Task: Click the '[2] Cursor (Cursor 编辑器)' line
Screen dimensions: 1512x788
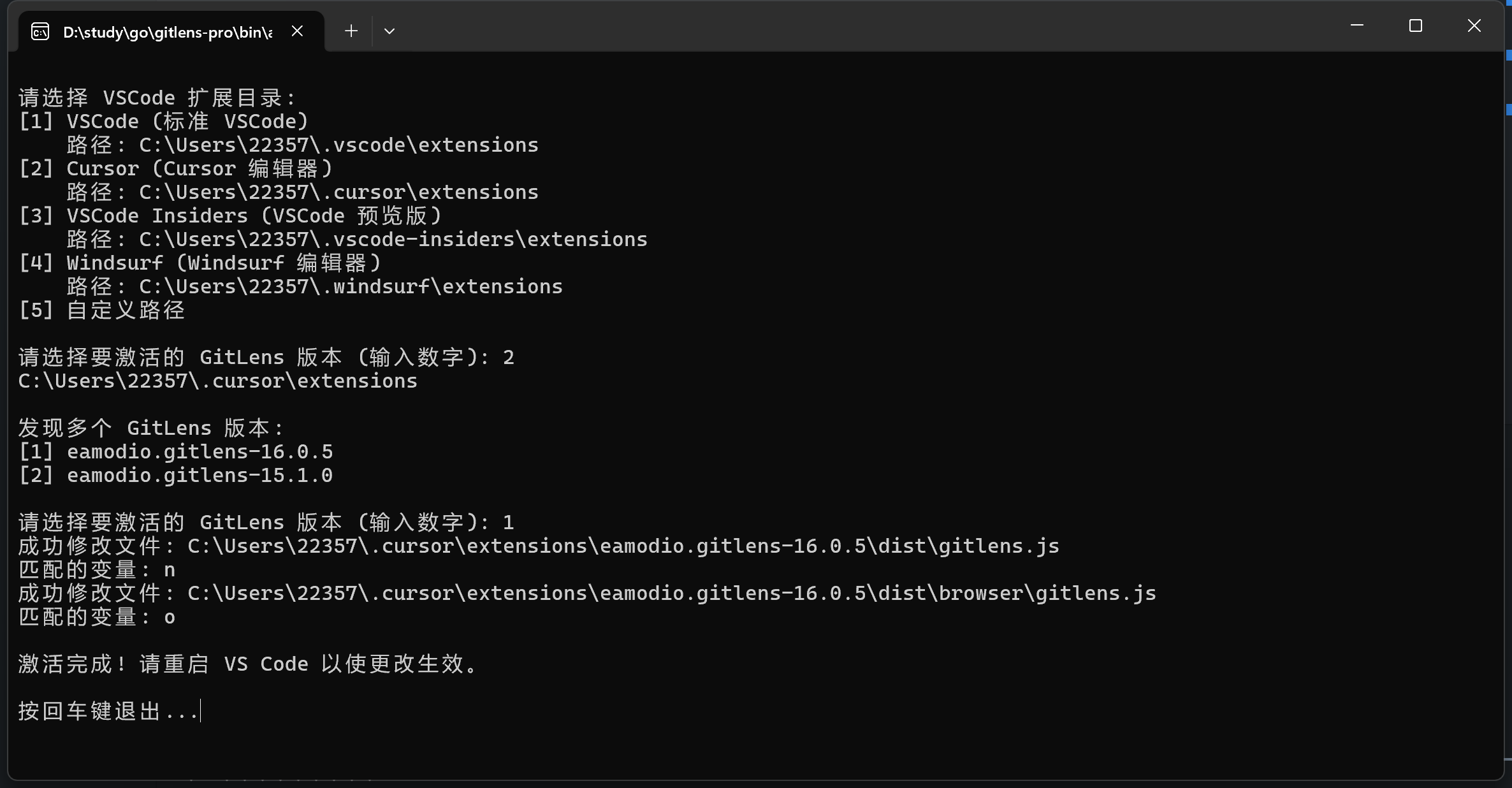Action: 176,168
